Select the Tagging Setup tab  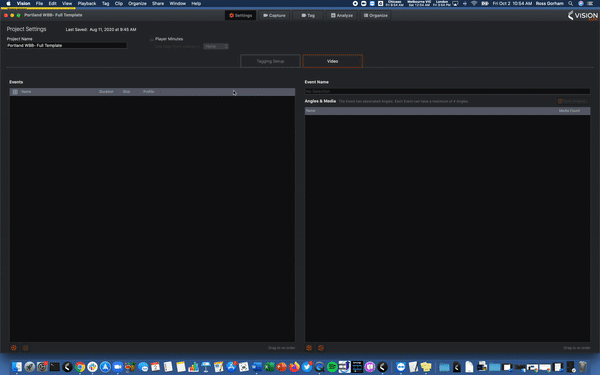click(270, 61)
